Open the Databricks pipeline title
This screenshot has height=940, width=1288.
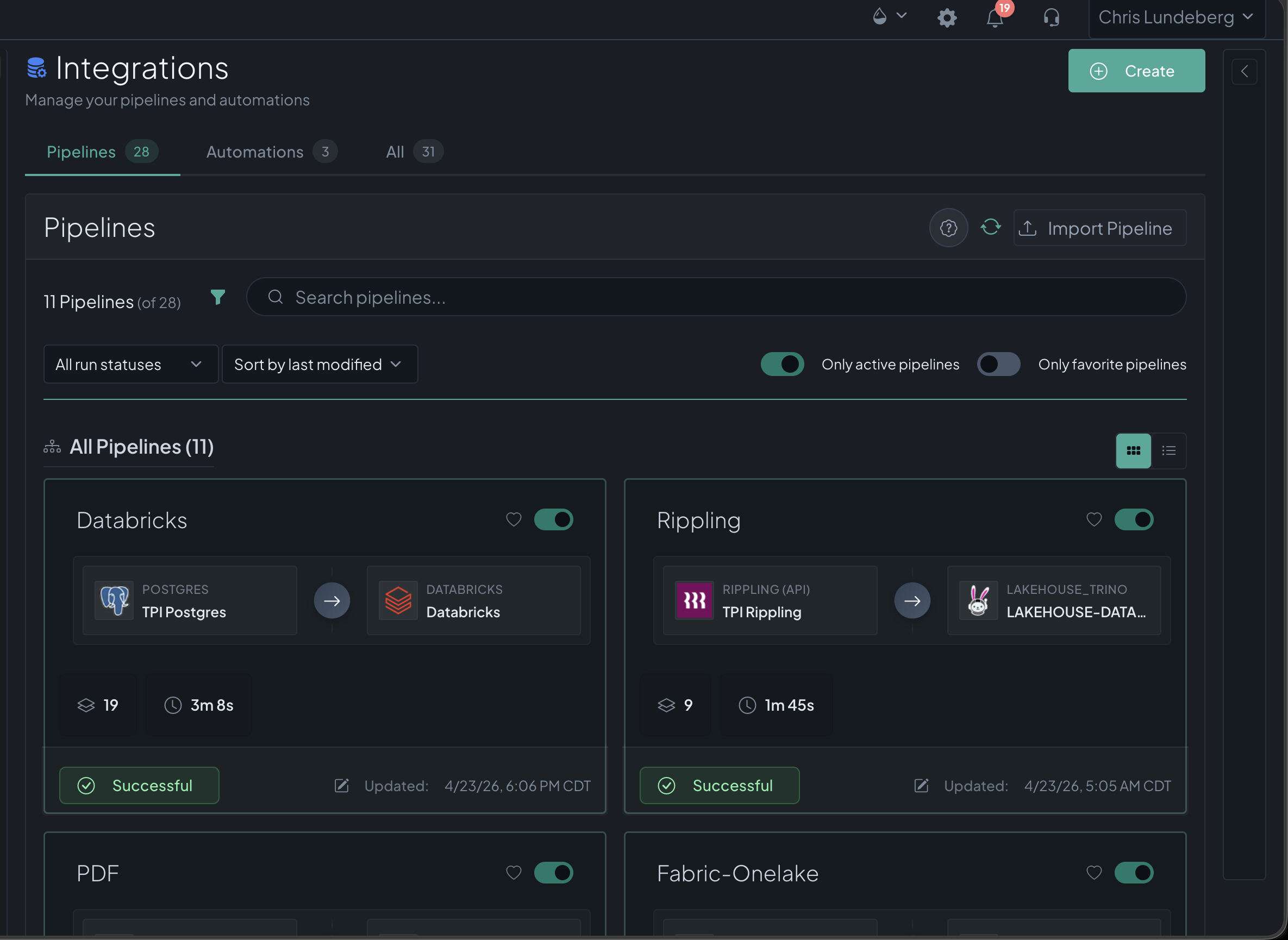click(x=132, y=520)
